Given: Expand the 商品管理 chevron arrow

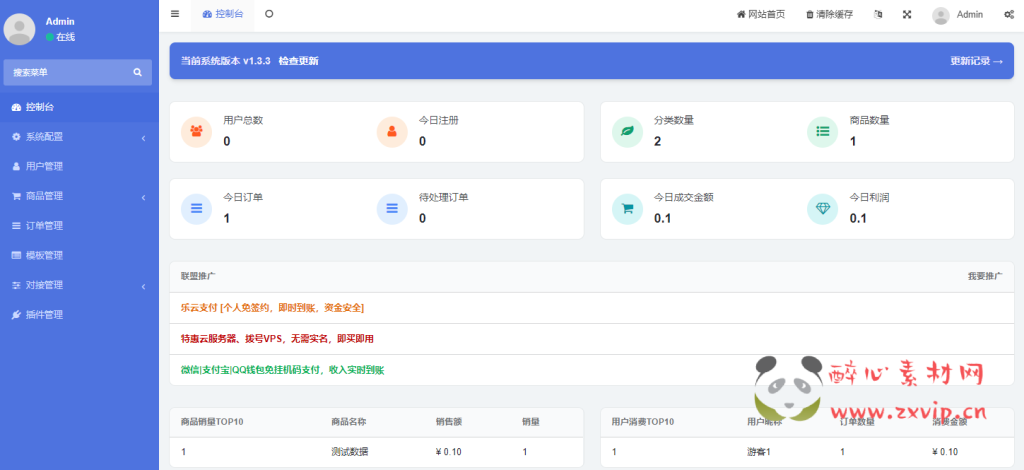Looking at the screenshot, I should (143, 197).
